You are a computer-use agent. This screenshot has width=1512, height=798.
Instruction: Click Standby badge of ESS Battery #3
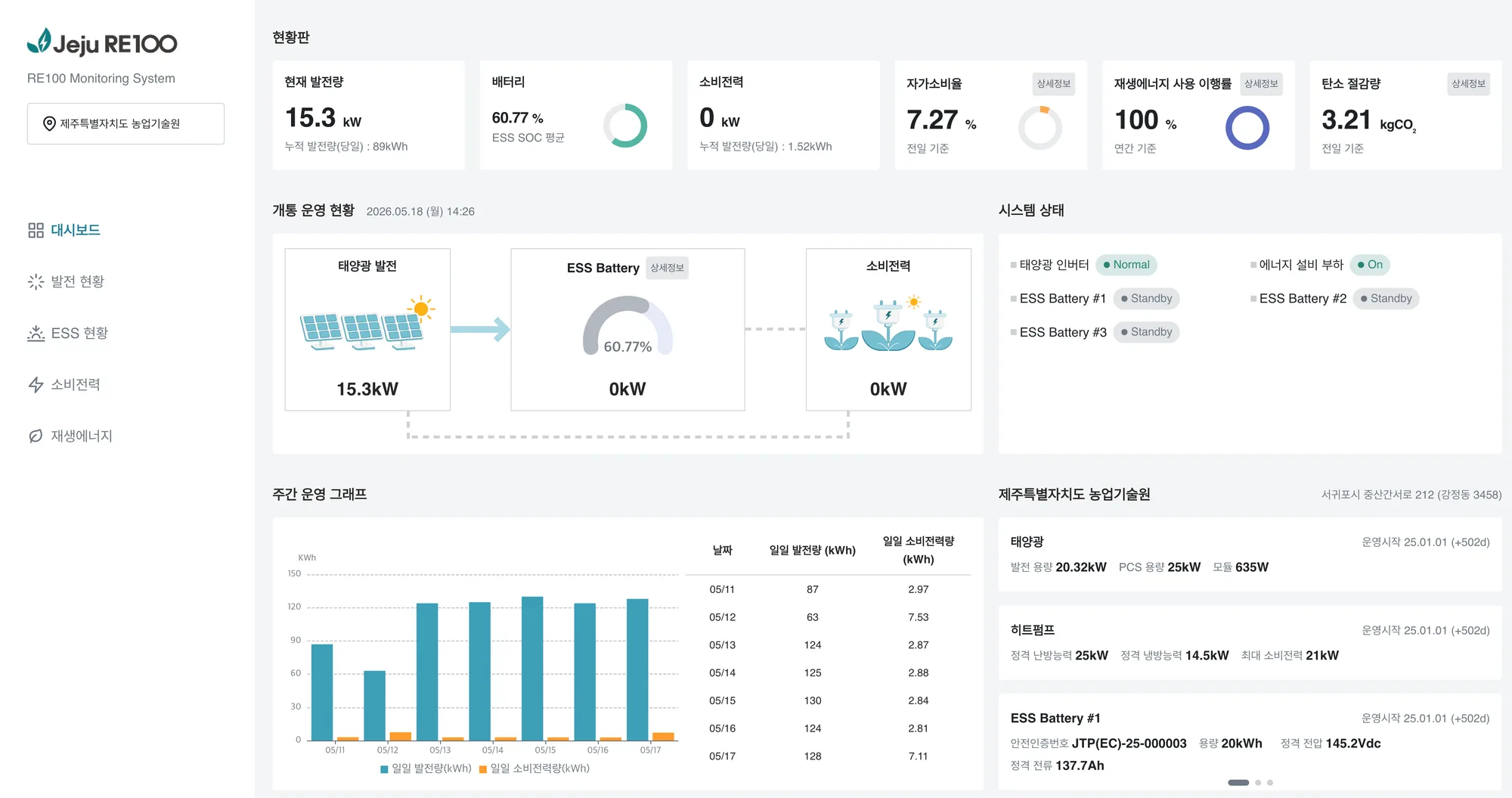pyautogui.click(x=1146, y=332)
